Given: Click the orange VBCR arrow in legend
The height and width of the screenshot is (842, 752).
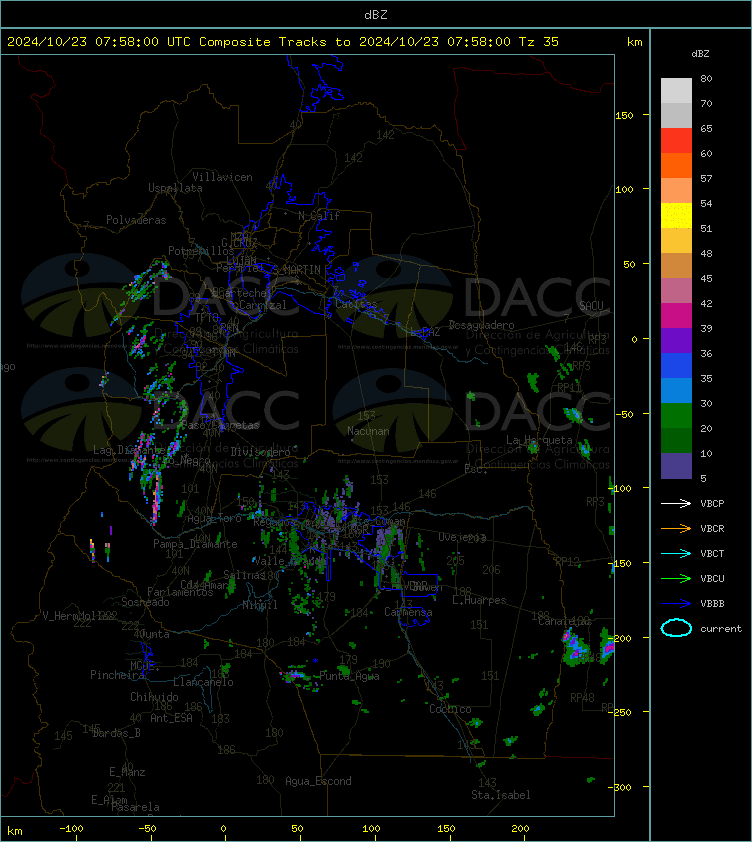Looking at the screenshot, I should coord(676,528).
